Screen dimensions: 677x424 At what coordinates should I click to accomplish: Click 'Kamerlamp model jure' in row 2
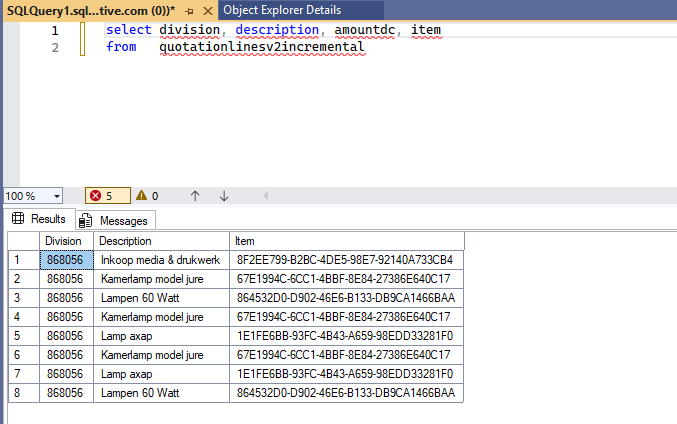pos(161,279)
